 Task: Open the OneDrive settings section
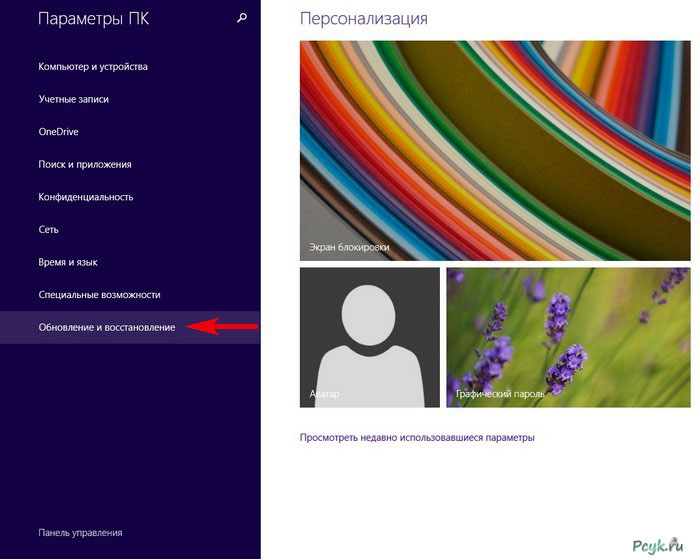(x=58, y=132)
